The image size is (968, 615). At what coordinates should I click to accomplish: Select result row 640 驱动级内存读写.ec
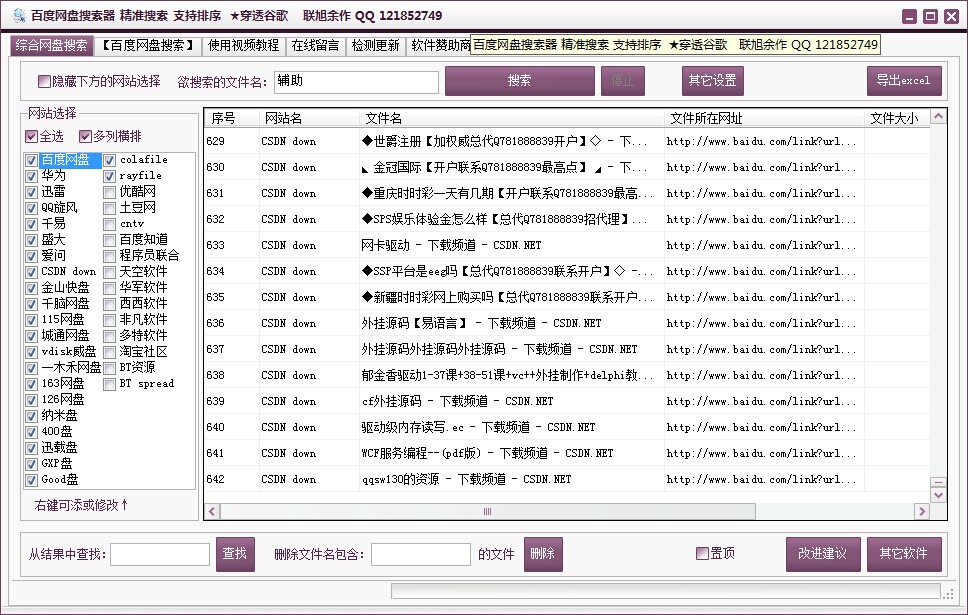pyautogui.click(x=567, y=427)
